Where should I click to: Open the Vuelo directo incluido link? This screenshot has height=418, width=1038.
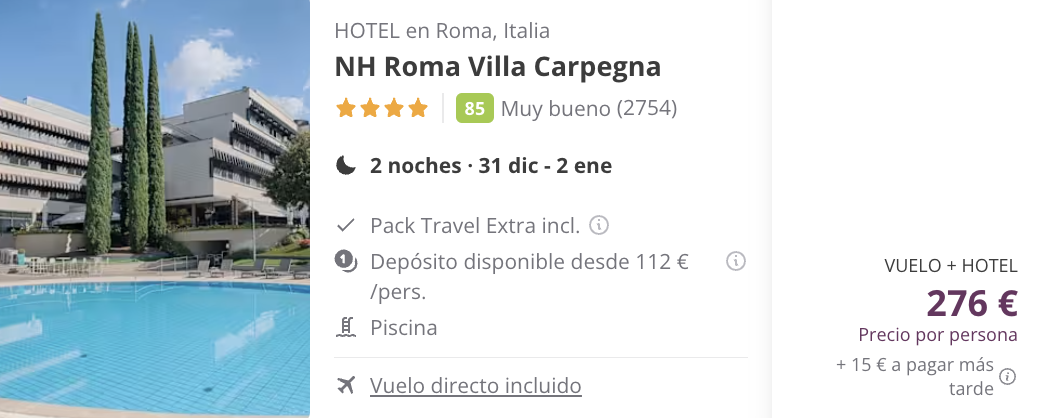click(475, 385)
